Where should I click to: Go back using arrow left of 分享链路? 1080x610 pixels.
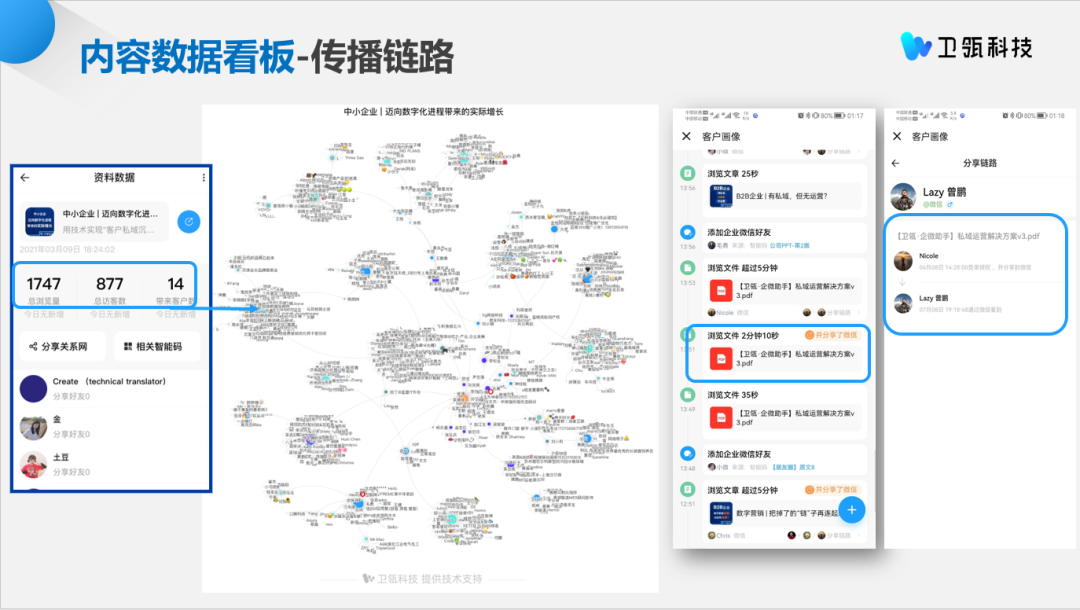pos(896,163)
